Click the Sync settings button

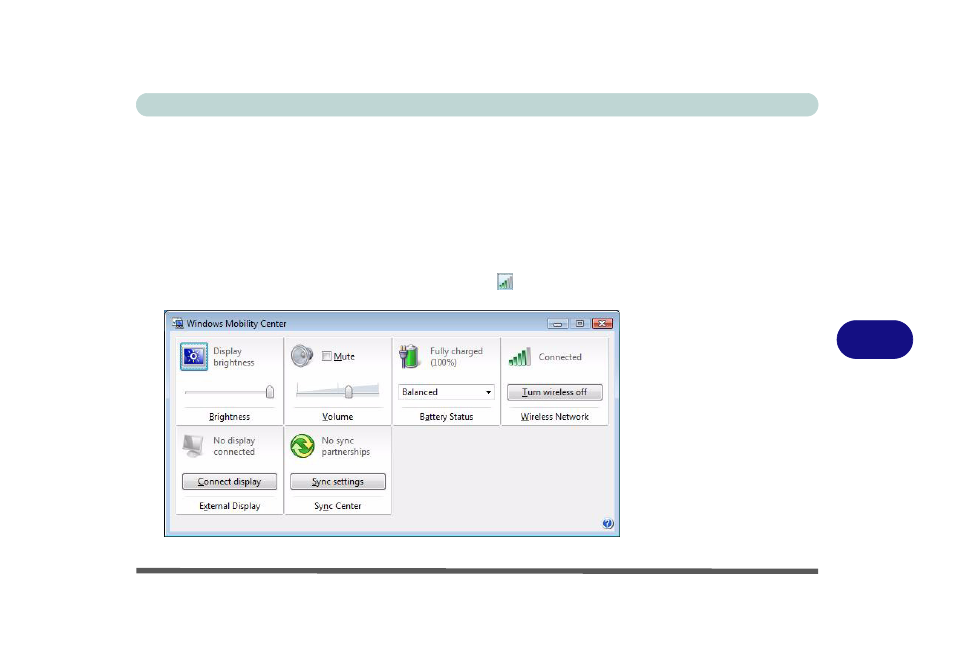click(338, 482)
